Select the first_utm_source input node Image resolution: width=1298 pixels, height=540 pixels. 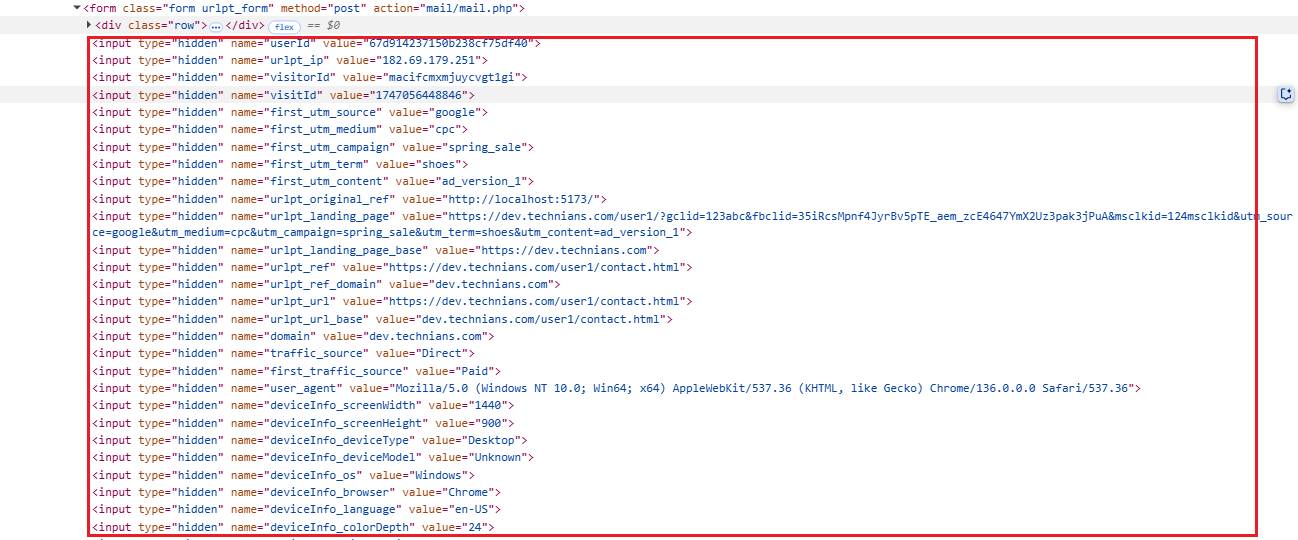coord(300,112)
